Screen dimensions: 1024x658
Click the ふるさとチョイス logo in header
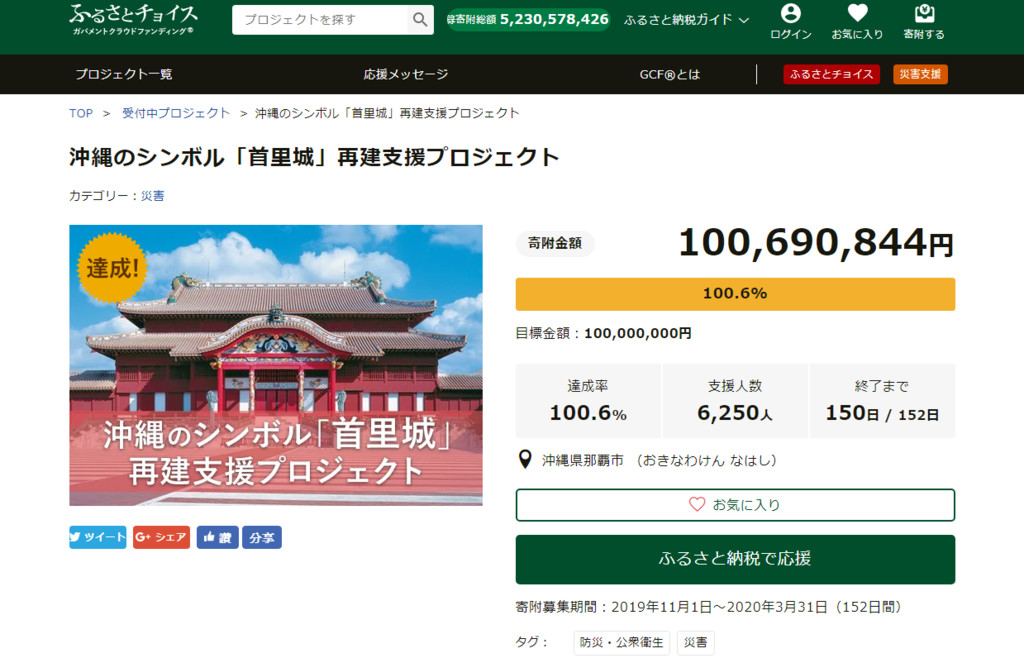pos(133,19)
